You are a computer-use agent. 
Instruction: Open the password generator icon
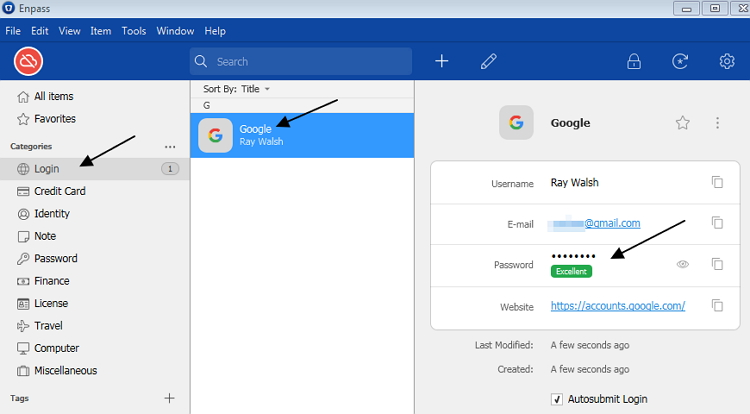click(x=681, y=62)
